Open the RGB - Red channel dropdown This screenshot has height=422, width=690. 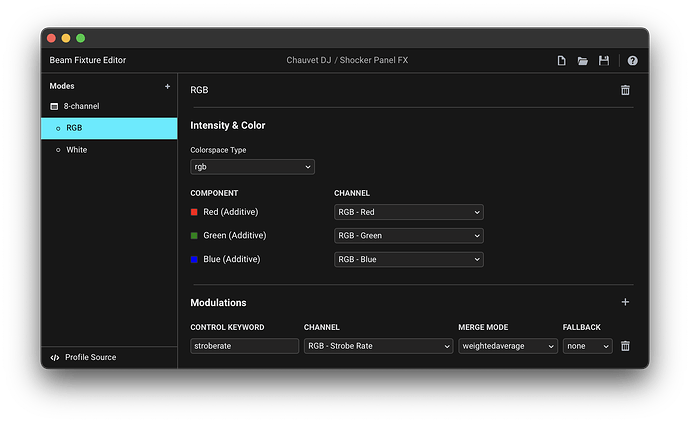[x=408, y=212]
